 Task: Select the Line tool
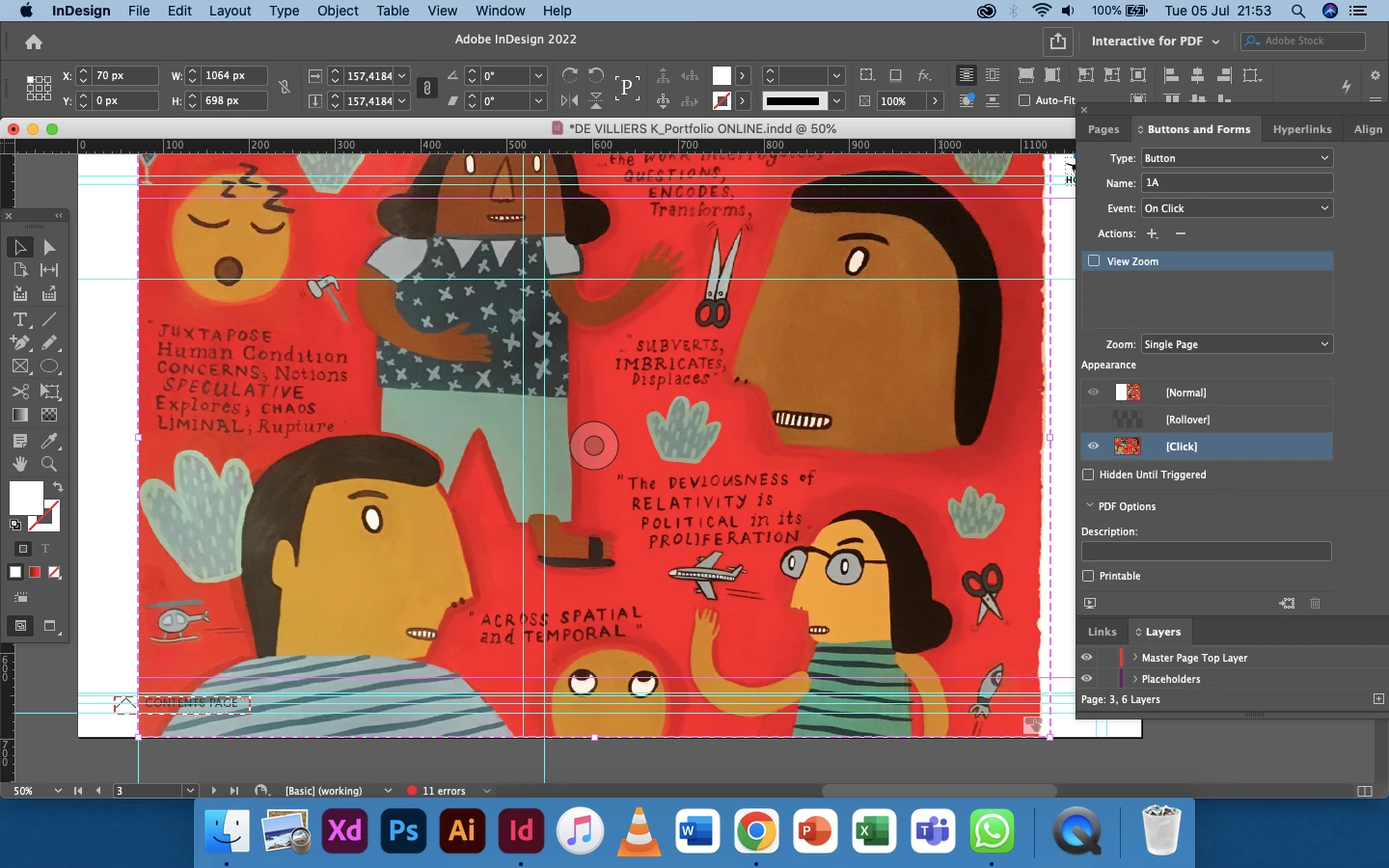click(49, 318)
